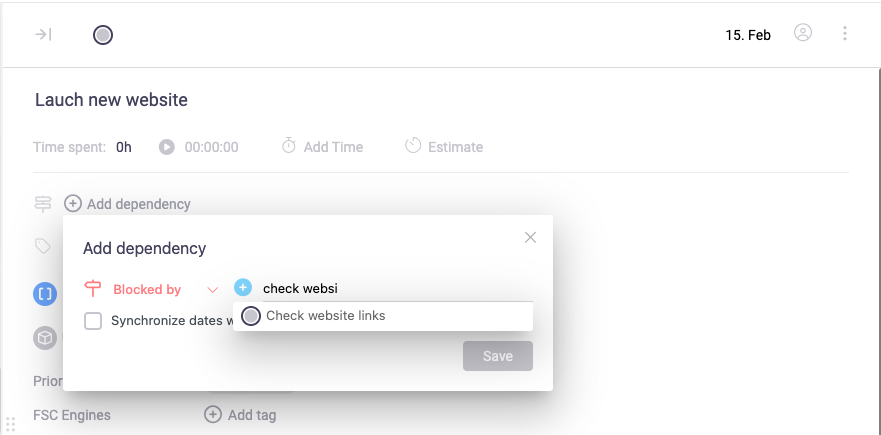881x435 pixels.
Task: Click the red Blocked by signpost icon
Action: (x=93, y=289)
